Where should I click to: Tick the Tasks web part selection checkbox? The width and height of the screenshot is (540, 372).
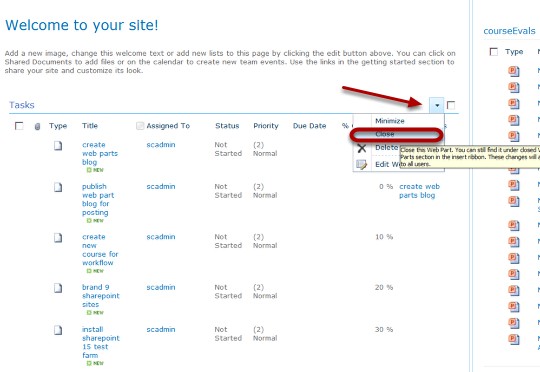451,105
